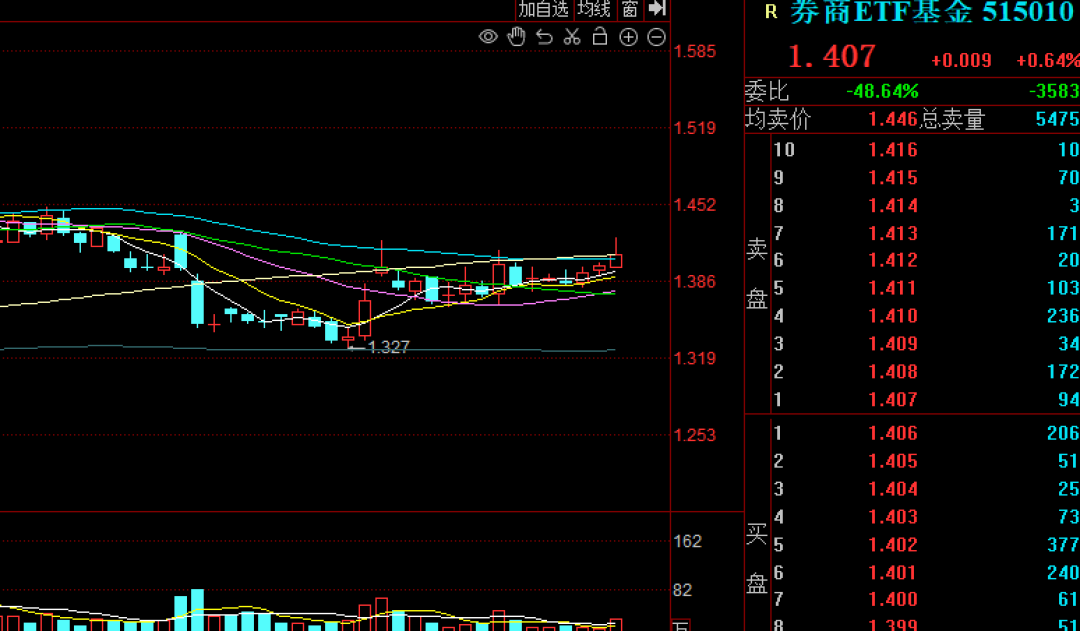Click the yellow R marker icon
This screenshot has width=1080, height=631.
(x=770, y=12)
